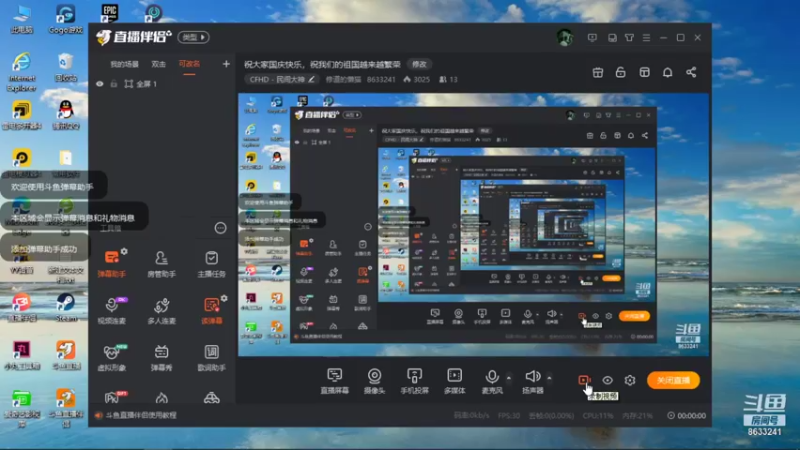Image resolution: width=800 pixels, height=450 pixels.
Task: Select the 全屏 1 source row
Action: point(162,84)
